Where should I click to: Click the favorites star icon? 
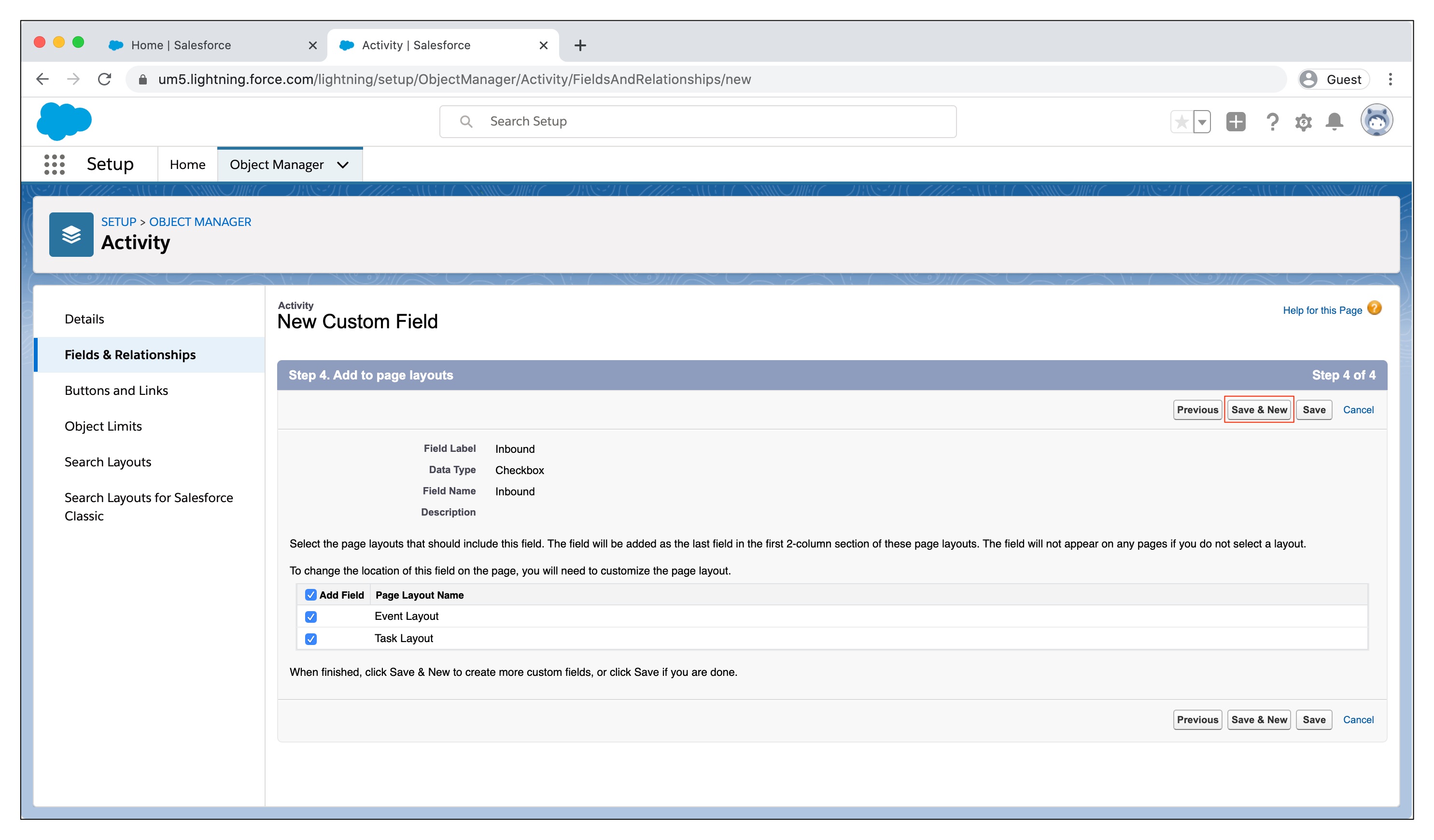(x=1181, y=122)
